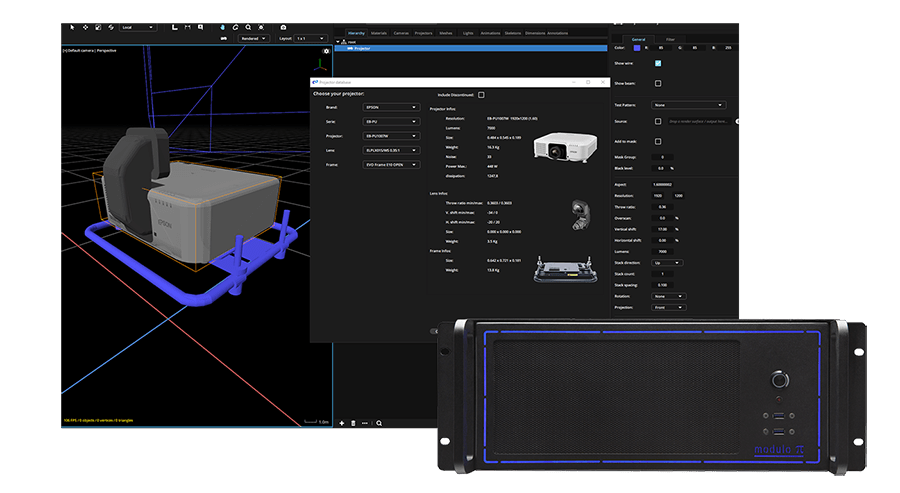Switch to the Projectors tab

[x=424, y=33]
